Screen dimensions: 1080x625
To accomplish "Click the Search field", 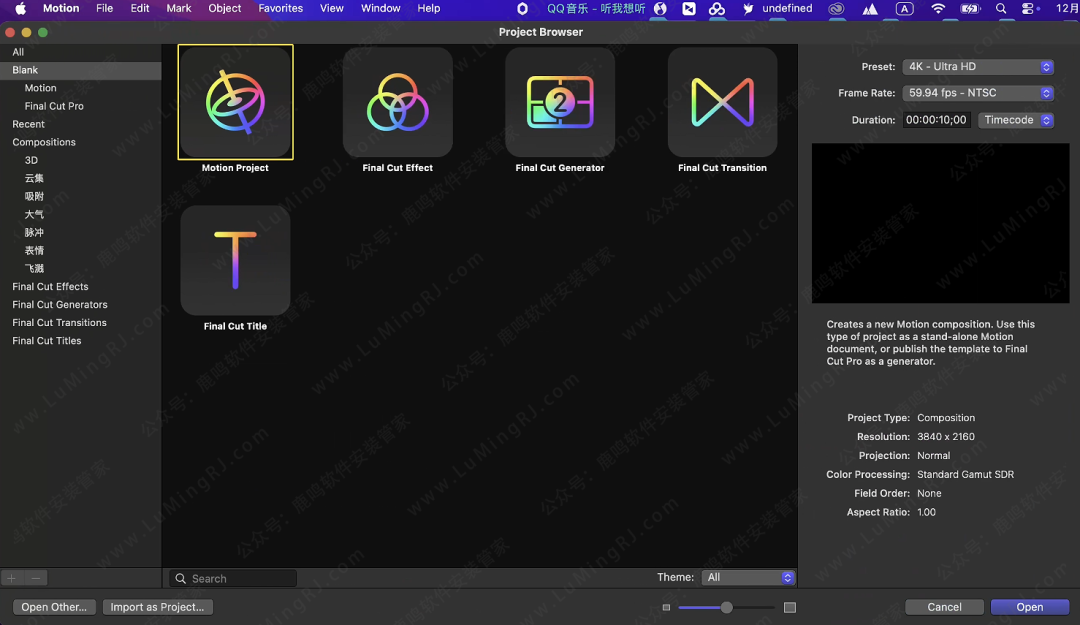I will point(240,578).
